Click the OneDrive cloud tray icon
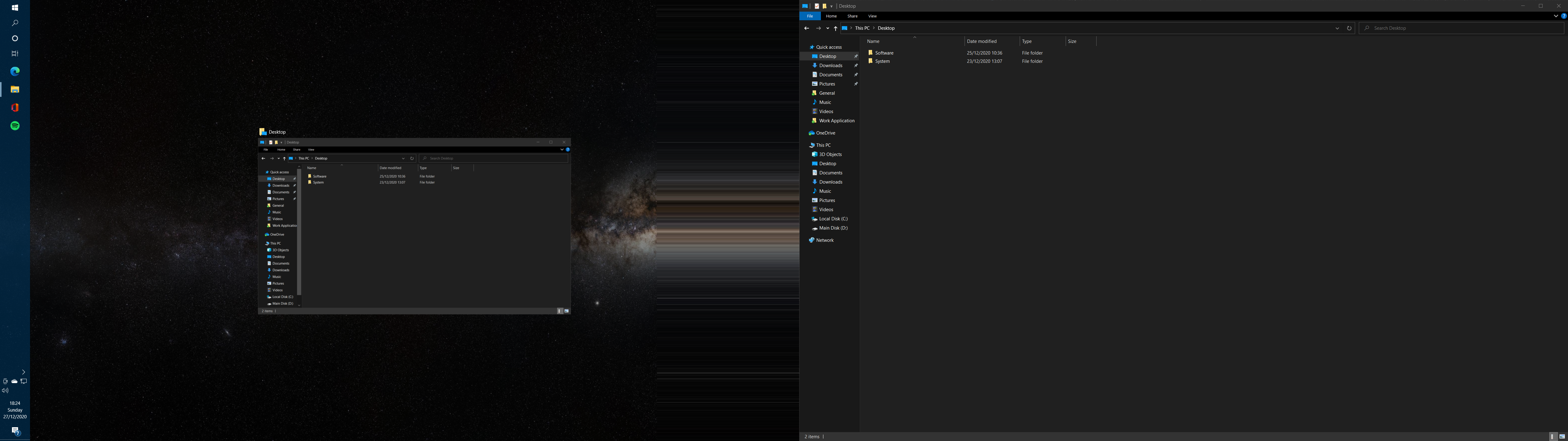Screen dimensions: 1568x441 pyautogui.click(x=15, y=381)
